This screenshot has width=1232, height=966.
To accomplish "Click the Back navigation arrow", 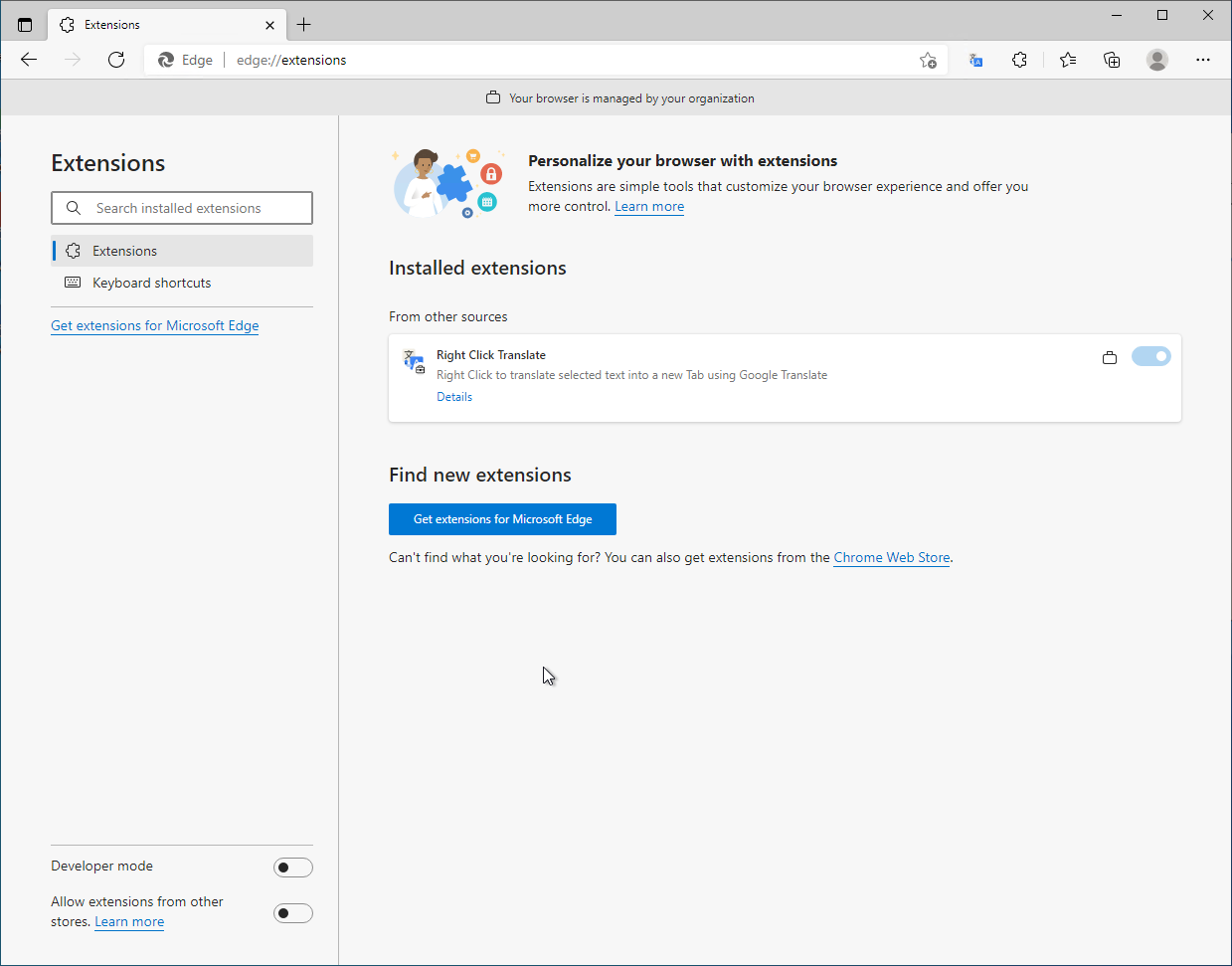I will [29, 60].
